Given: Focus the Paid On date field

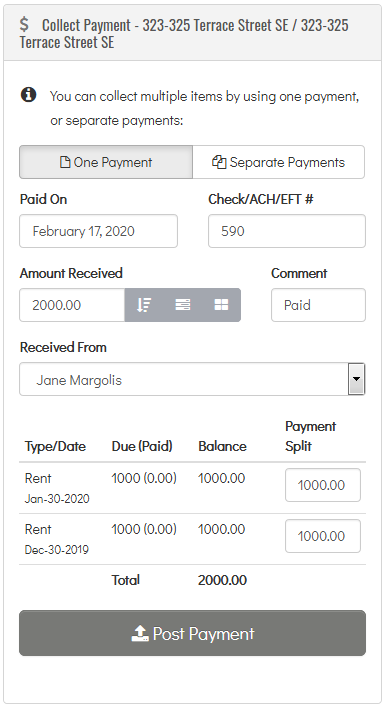Looking at the screenshot, I should [99, 231].
